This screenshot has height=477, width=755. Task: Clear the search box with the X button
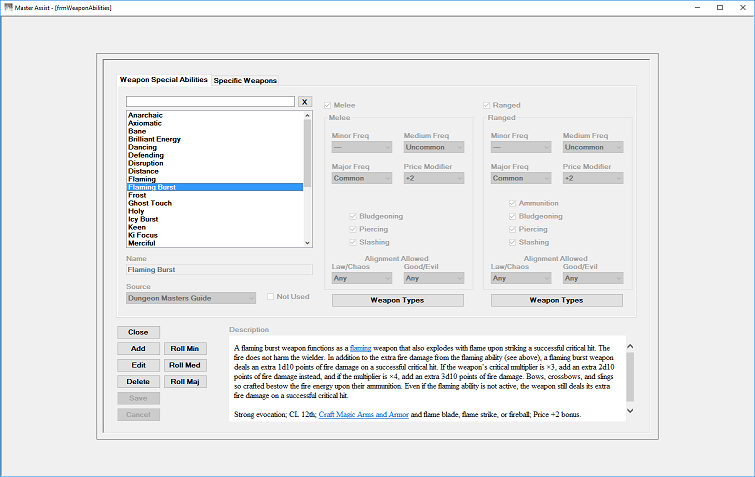[304, 102]
